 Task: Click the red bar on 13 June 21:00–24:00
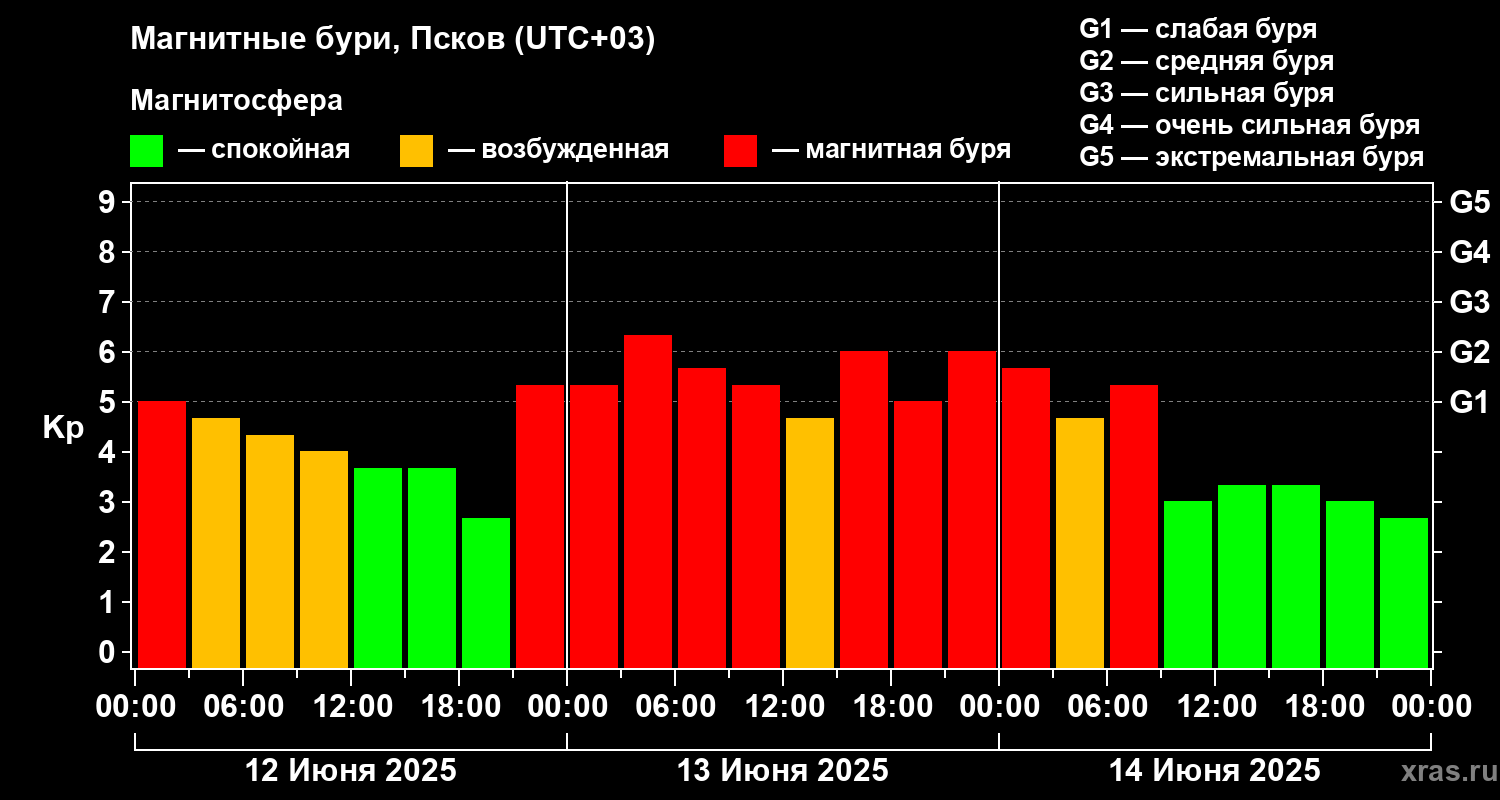pyautogui.click(x=972, y=509)
